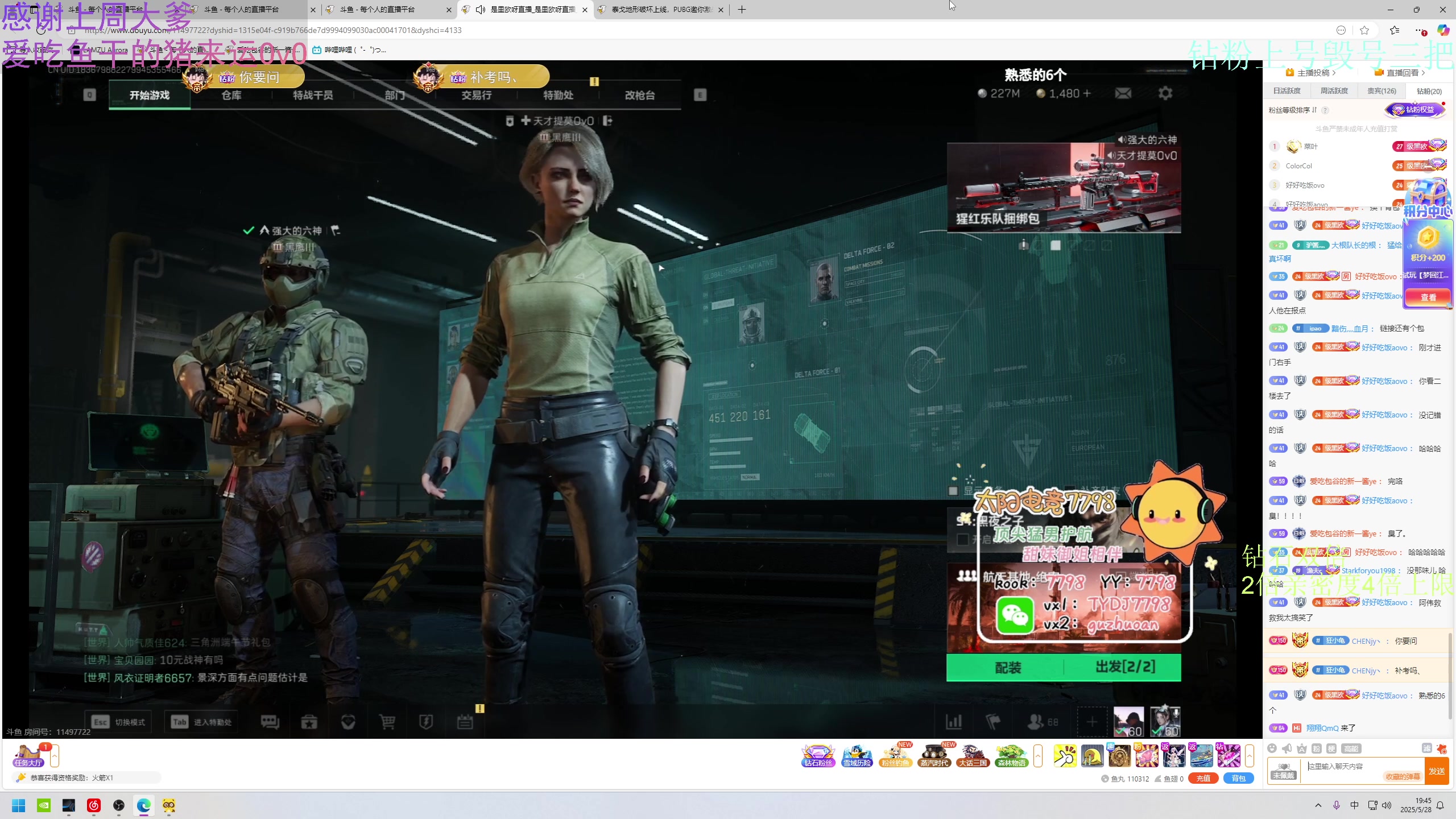Click the 梗 meme chat icon

point(1331,748)
